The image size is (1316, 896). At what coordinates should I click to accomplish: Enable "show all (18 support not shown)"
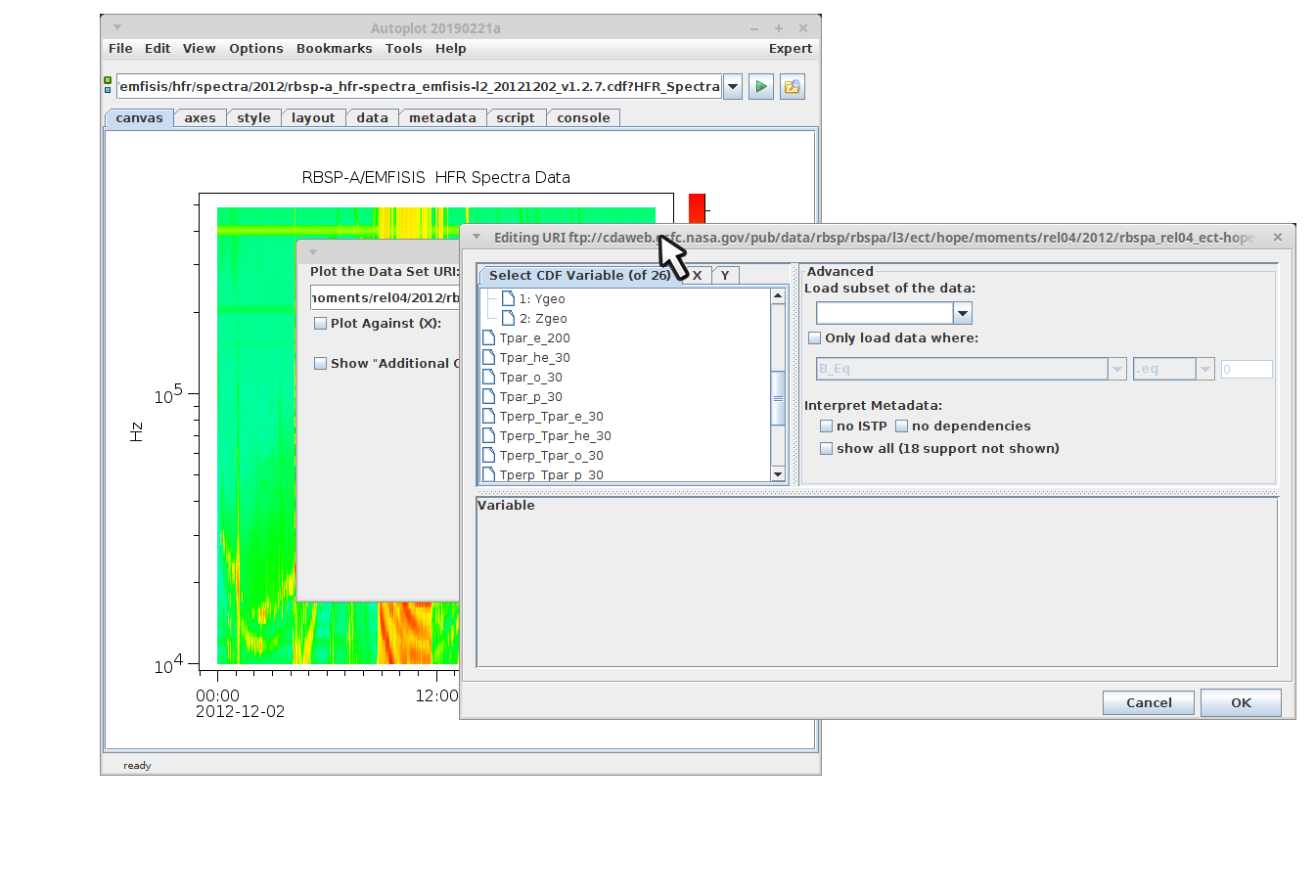tap(827, 449)
